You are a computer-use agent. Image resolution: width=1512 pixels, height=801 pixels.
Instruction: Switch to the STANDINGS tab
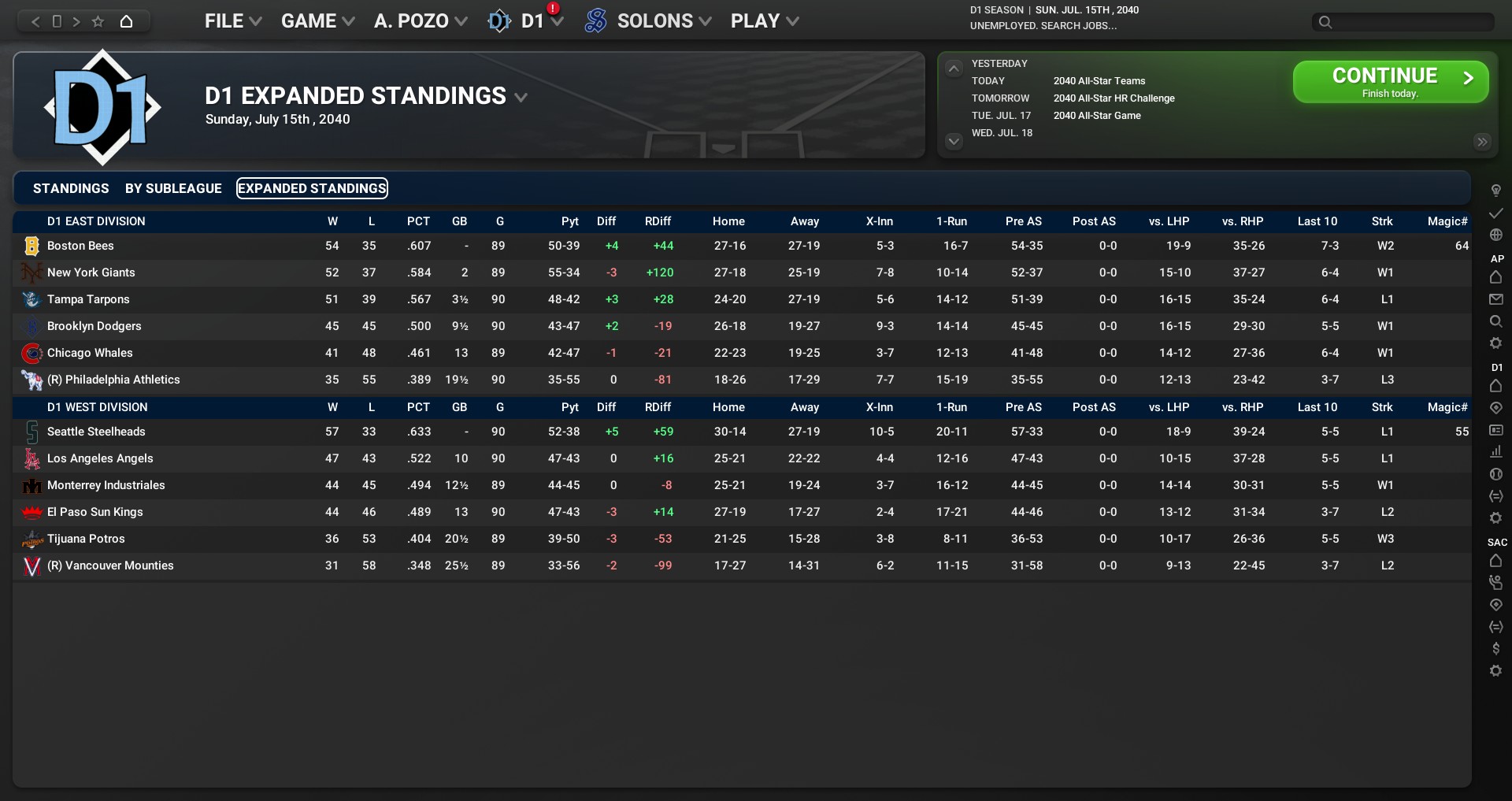71,188
